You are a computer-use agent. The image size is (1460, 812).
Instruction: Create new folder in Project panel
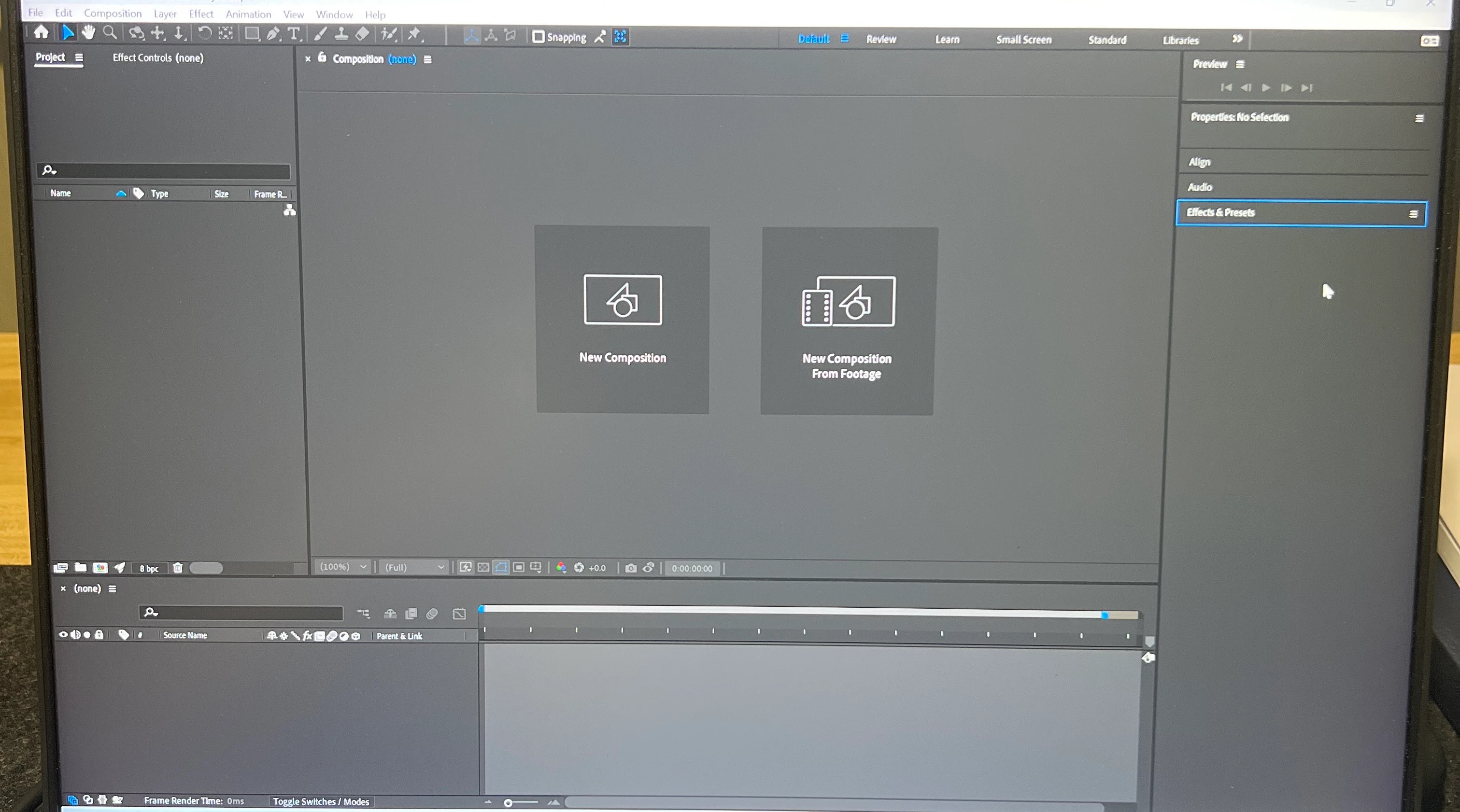(81, 567)
